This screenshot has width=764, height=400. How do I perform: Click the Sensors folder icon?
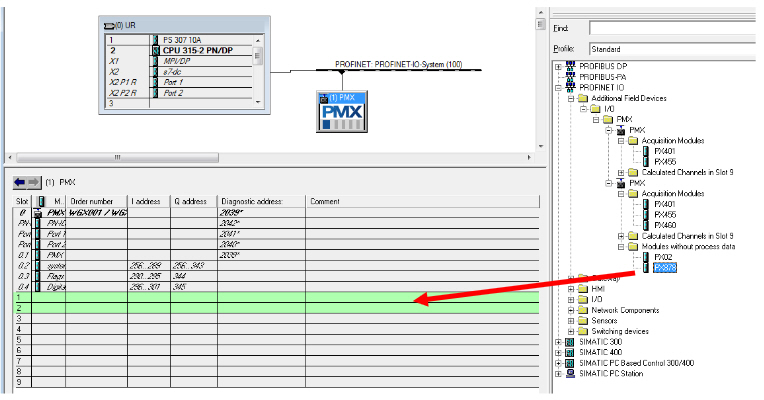click(x=583, y=321)
